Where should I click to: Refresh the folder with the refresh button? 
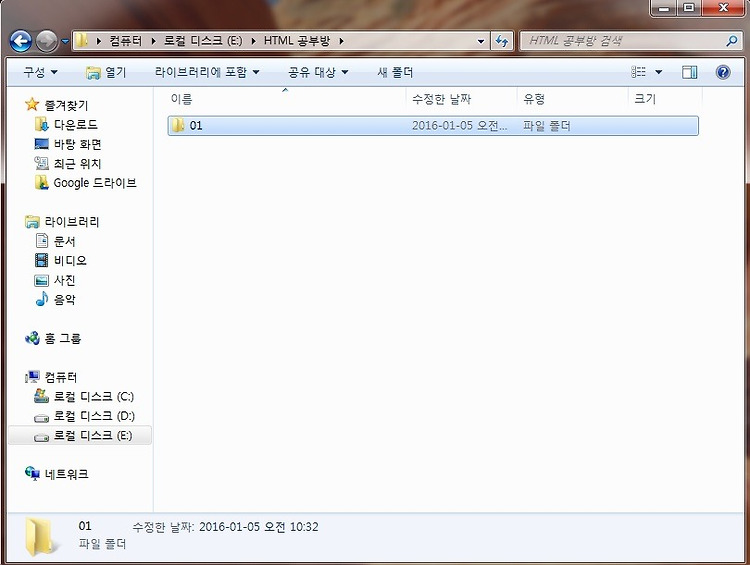pyautogui.click(x=502, y=41)
